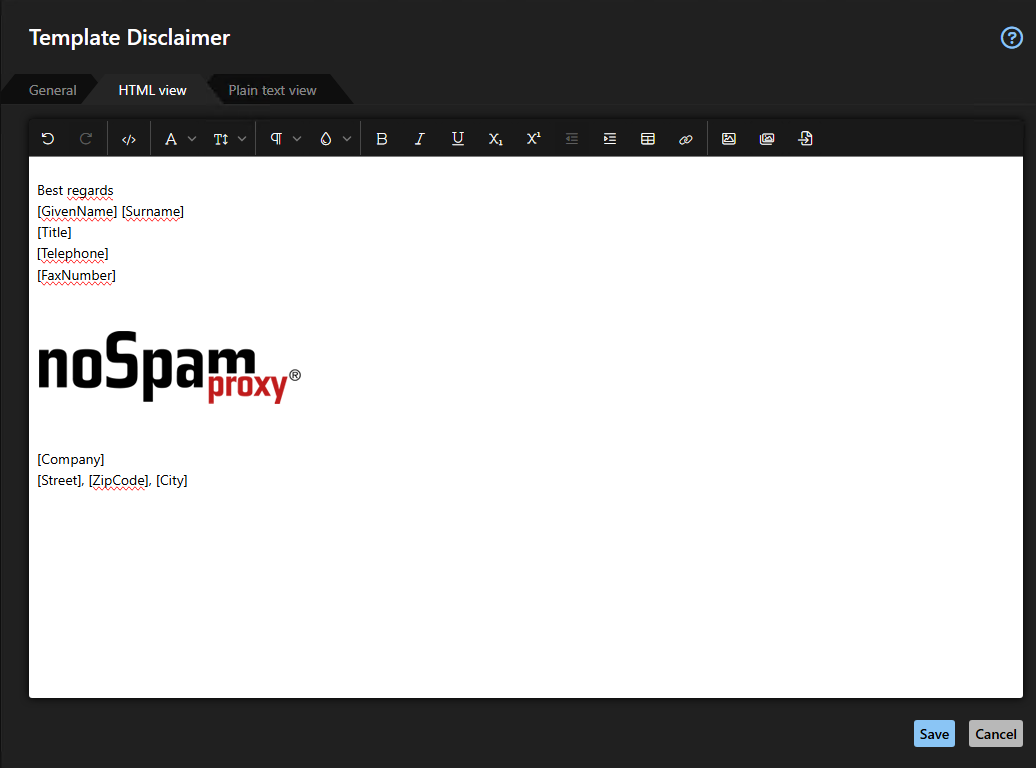Viewport: 1036px width, 768px height.
Task: Increase the paragraph indent
Action: [x=610, y=139]
